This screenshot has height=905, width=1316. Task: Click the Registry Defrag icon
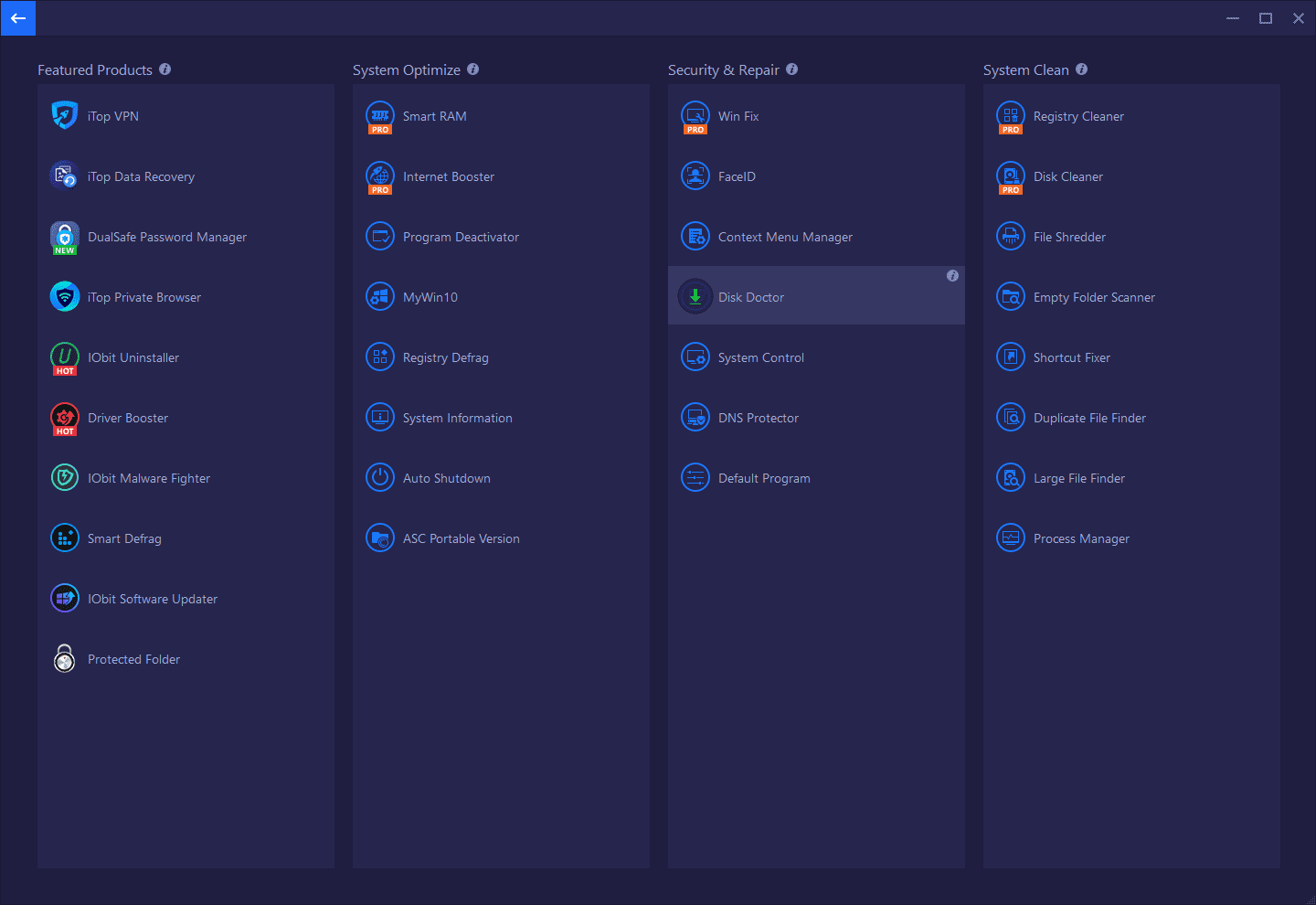coord(380,357)
